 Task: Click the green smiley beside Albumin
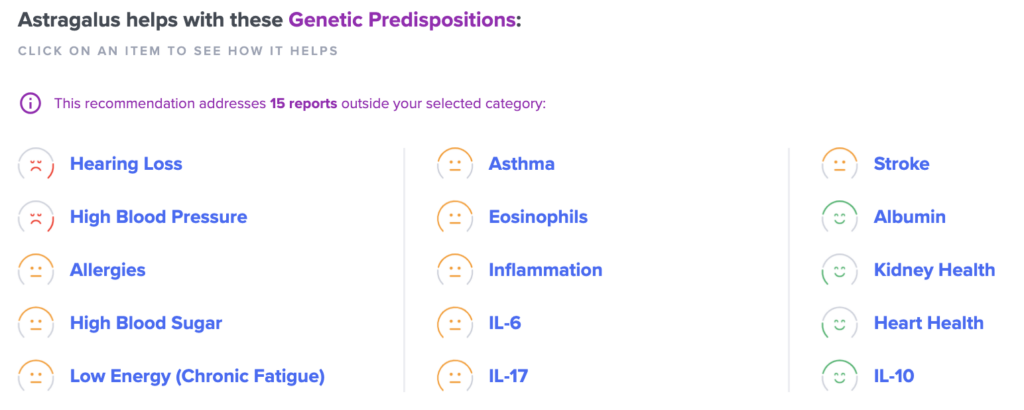(840, 217)
